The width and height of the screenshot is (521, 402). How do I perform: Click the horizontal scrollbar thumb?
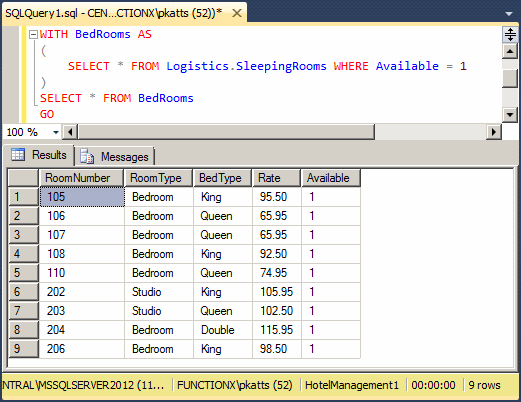pyautogui.click(x=226, y=132)
